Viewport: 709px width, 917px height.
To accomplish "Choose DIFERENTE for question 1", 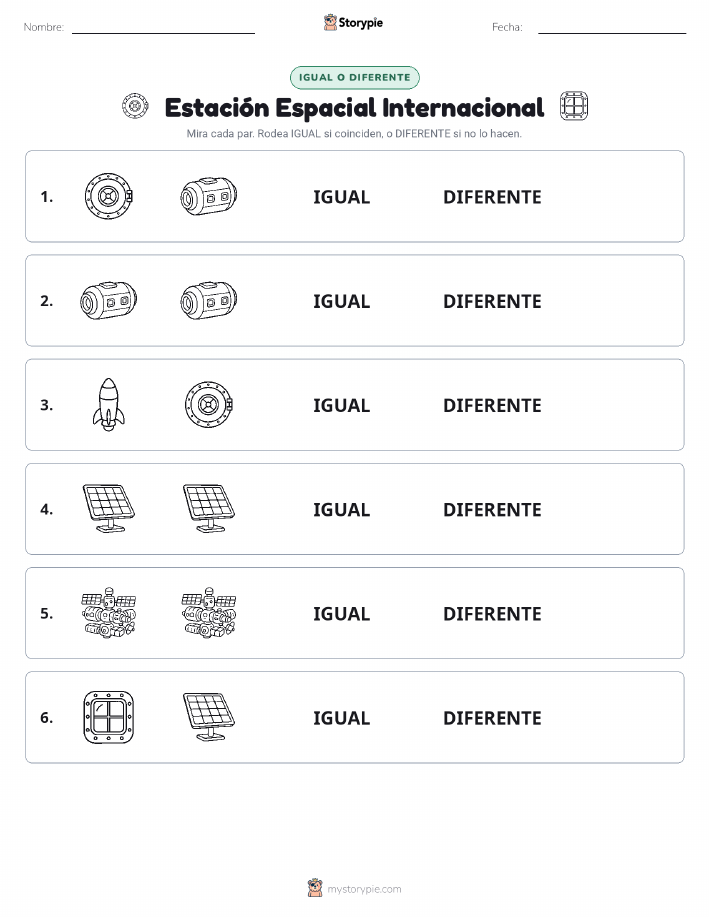I will (x=492, y=197).
